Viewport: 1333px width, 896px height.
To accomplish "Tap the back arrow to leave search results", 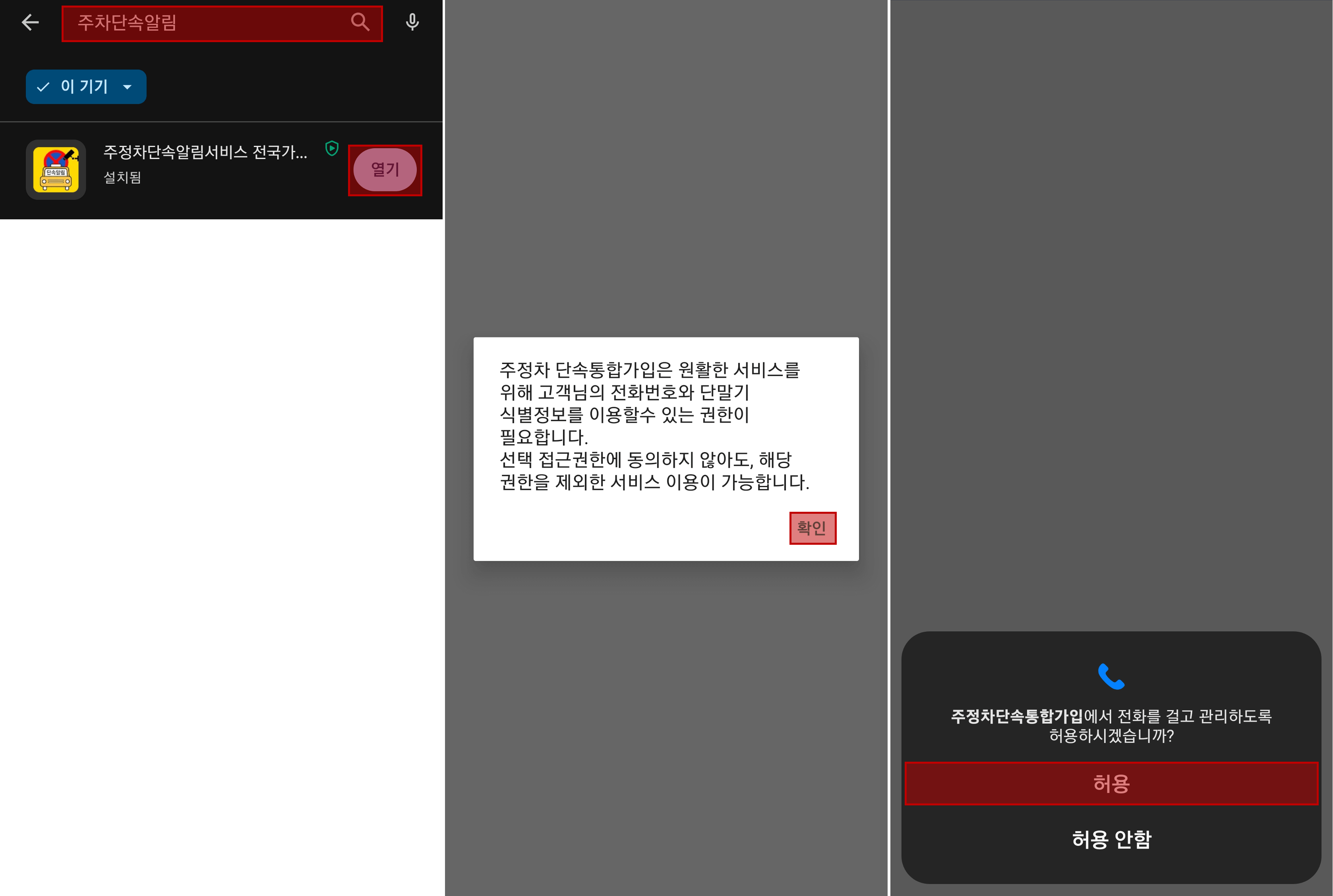I will click(x=30, y=22).
